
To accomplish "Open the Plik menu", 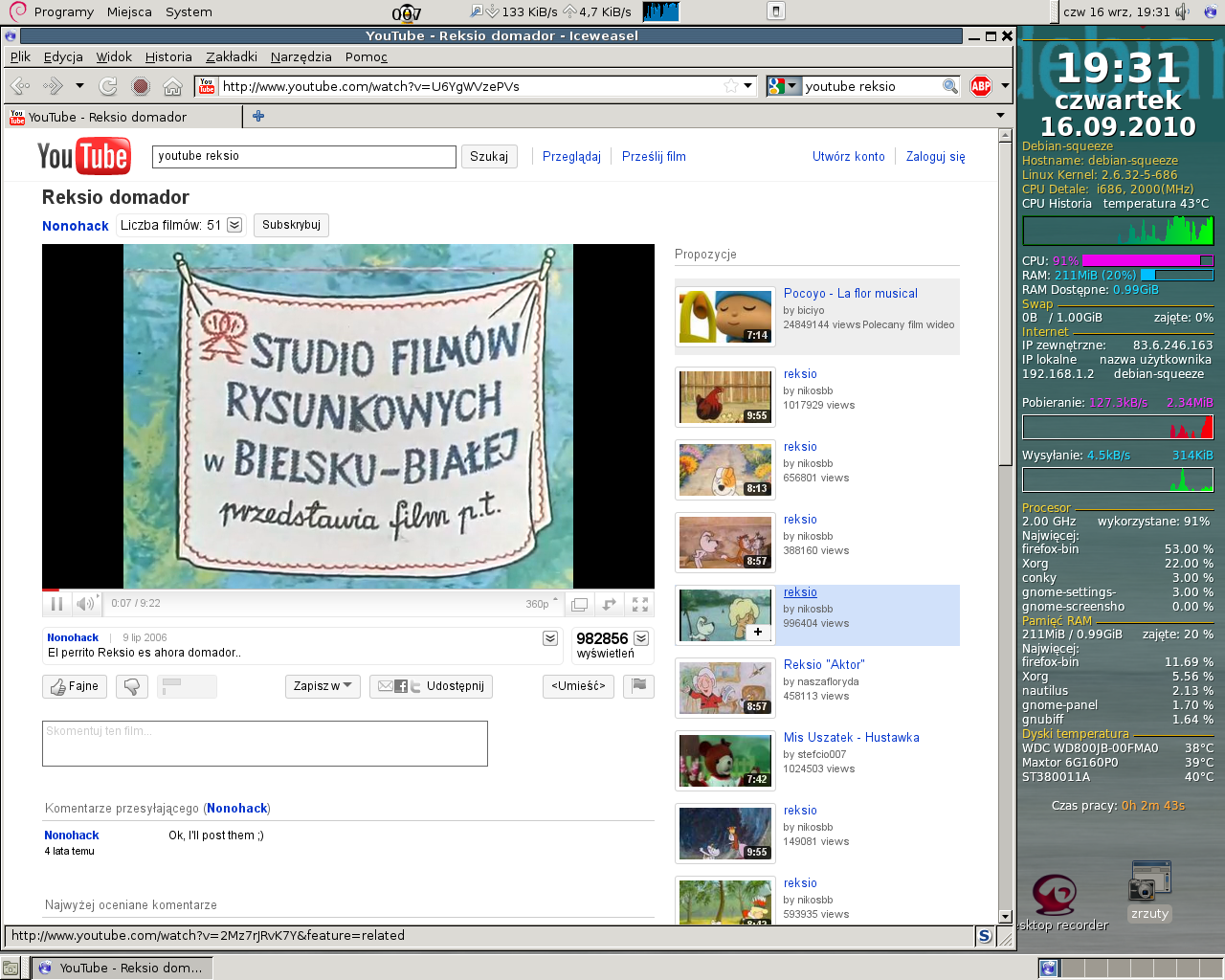I will 20,56.
